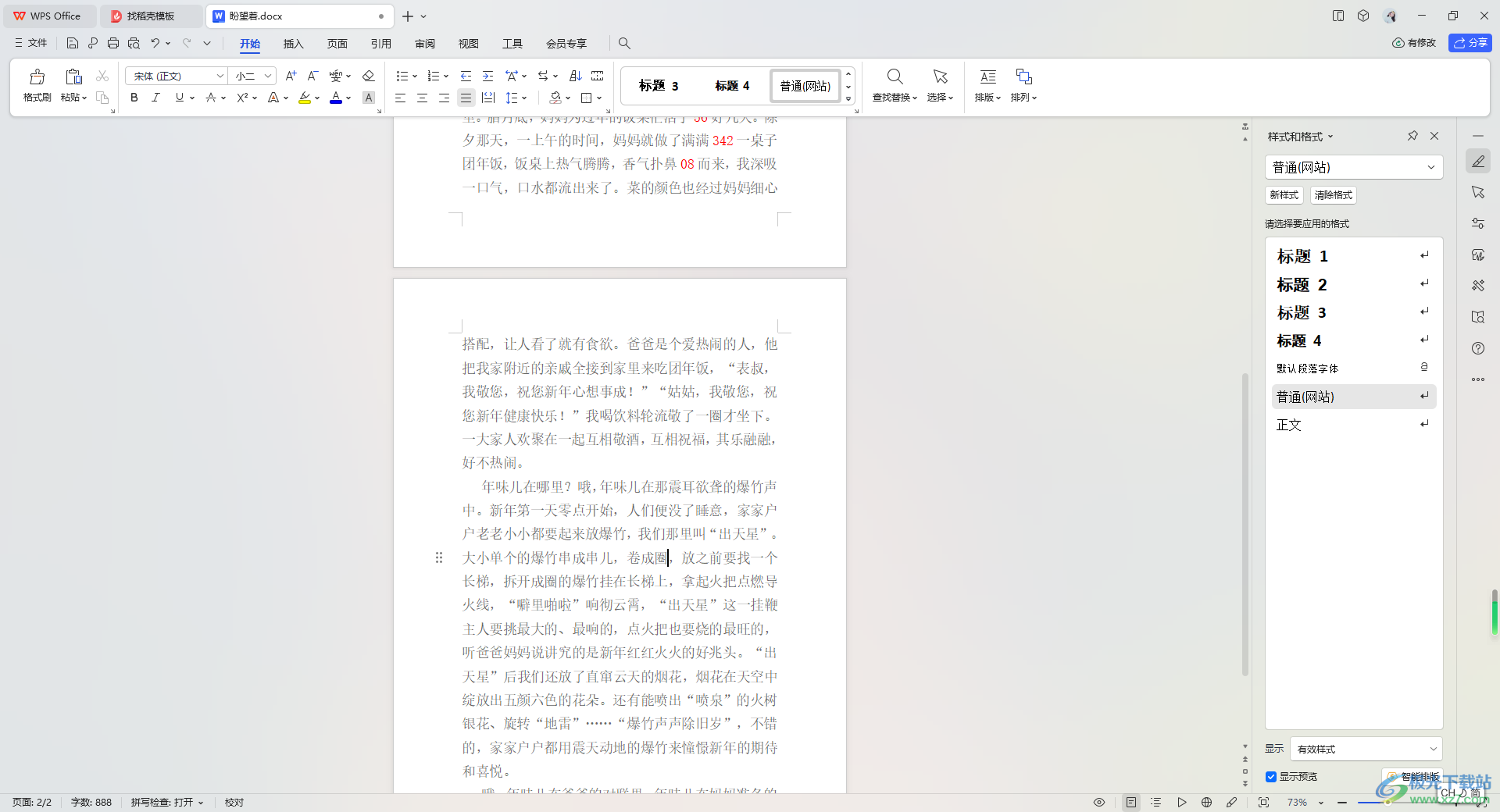Align paragraph right
This screenshot has height=812, width=1500.
pos(444,98)
